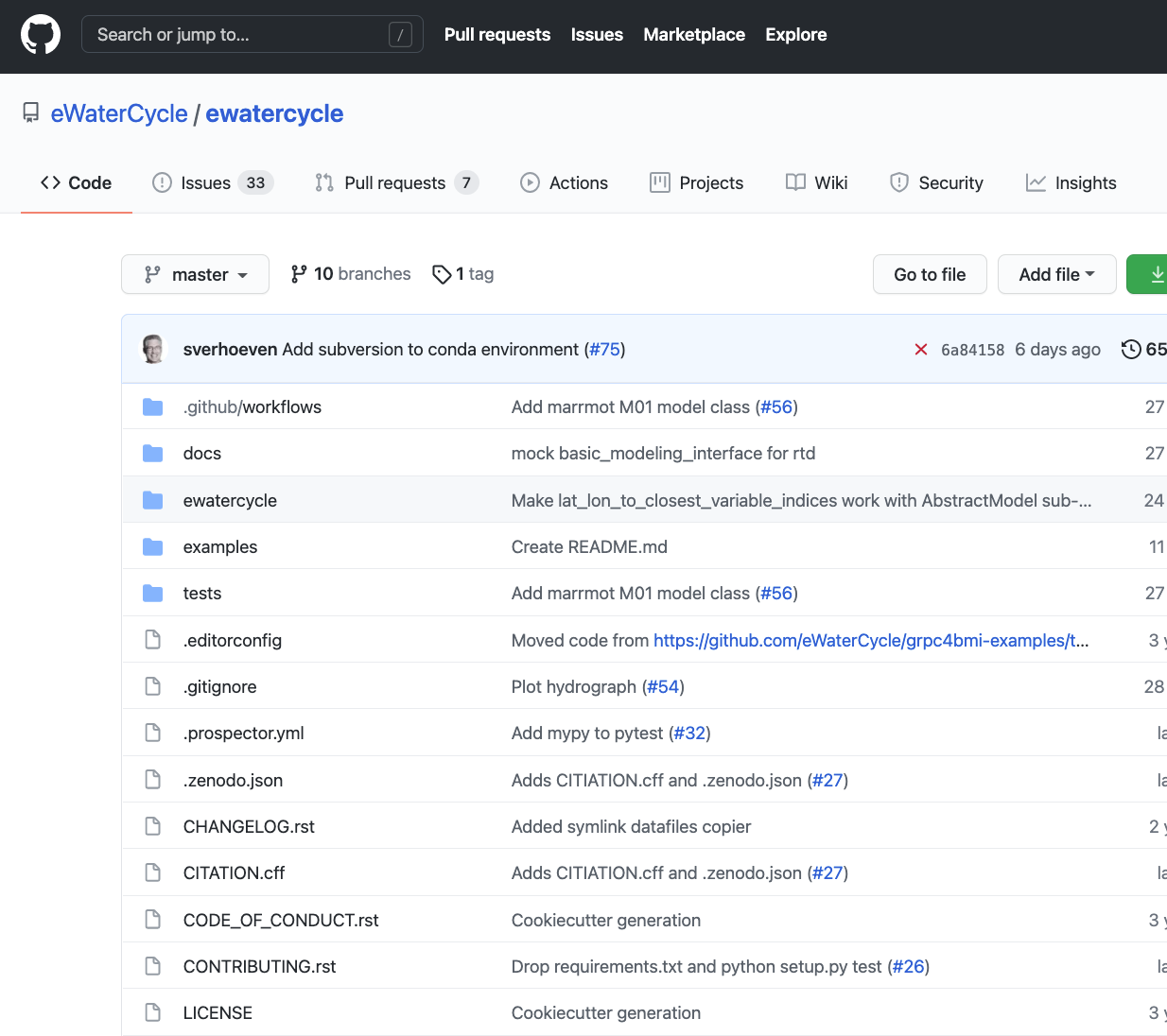Expand the master branch dropdown
Screen dimensions: 1167x1036
click(195, 274)
